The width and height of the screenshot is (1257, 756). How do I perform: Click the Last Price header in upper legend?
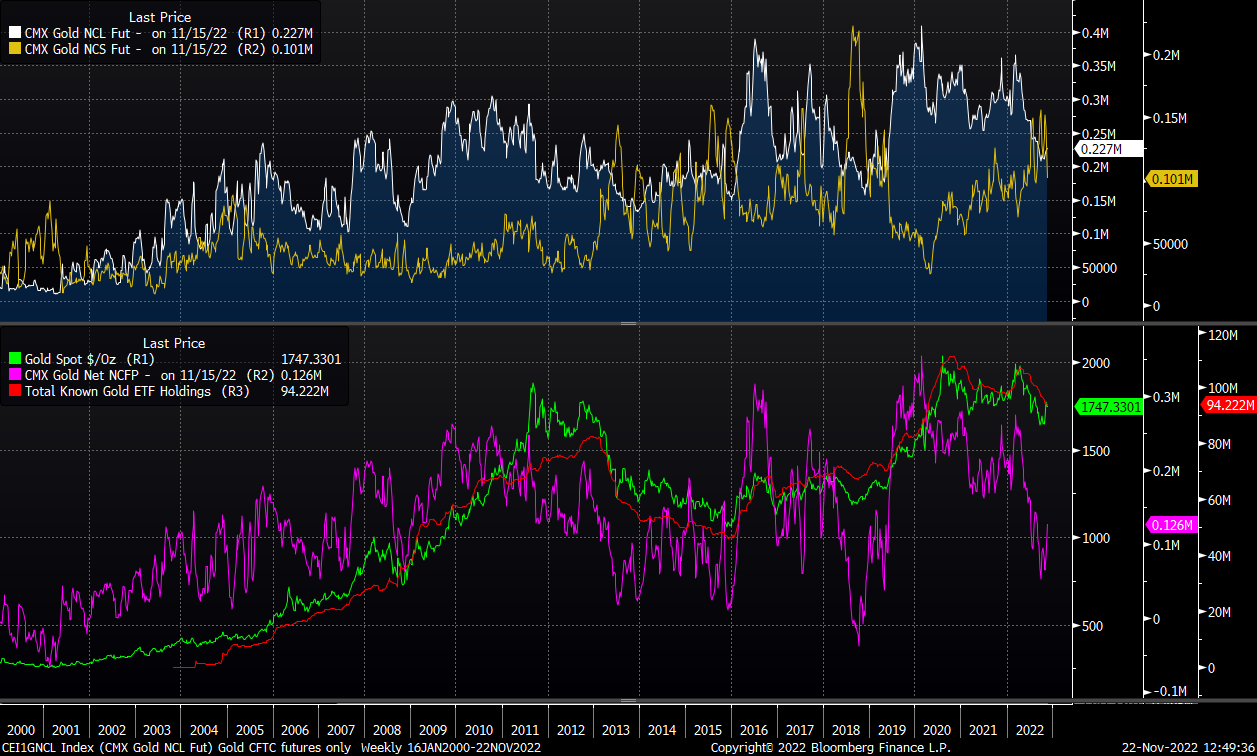pyautogui.click(x=161, y=17)
